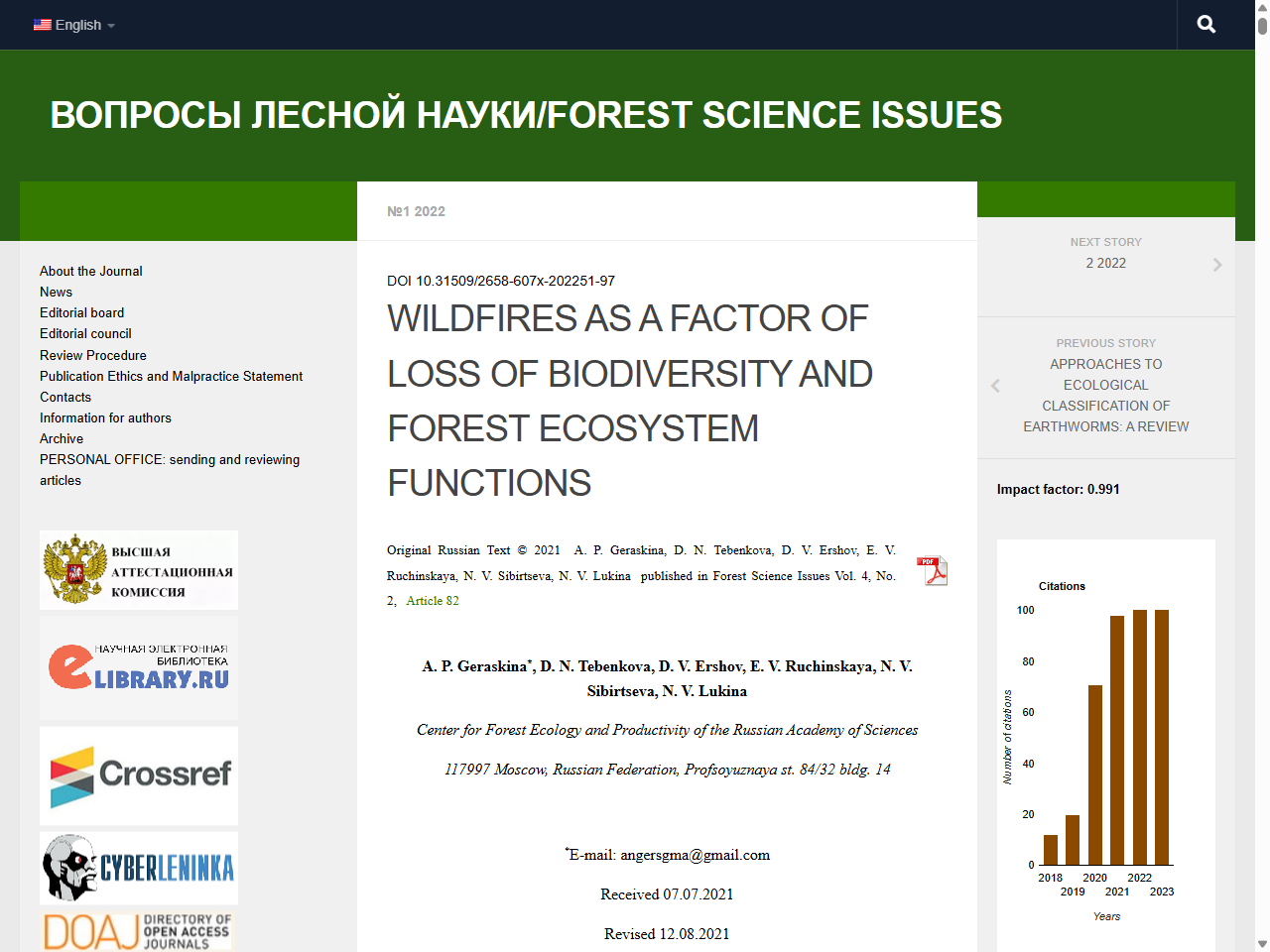Screen dimensions: 1270x952
Task: Go to the 2 2022 next story
Action: coord(1105,263)
